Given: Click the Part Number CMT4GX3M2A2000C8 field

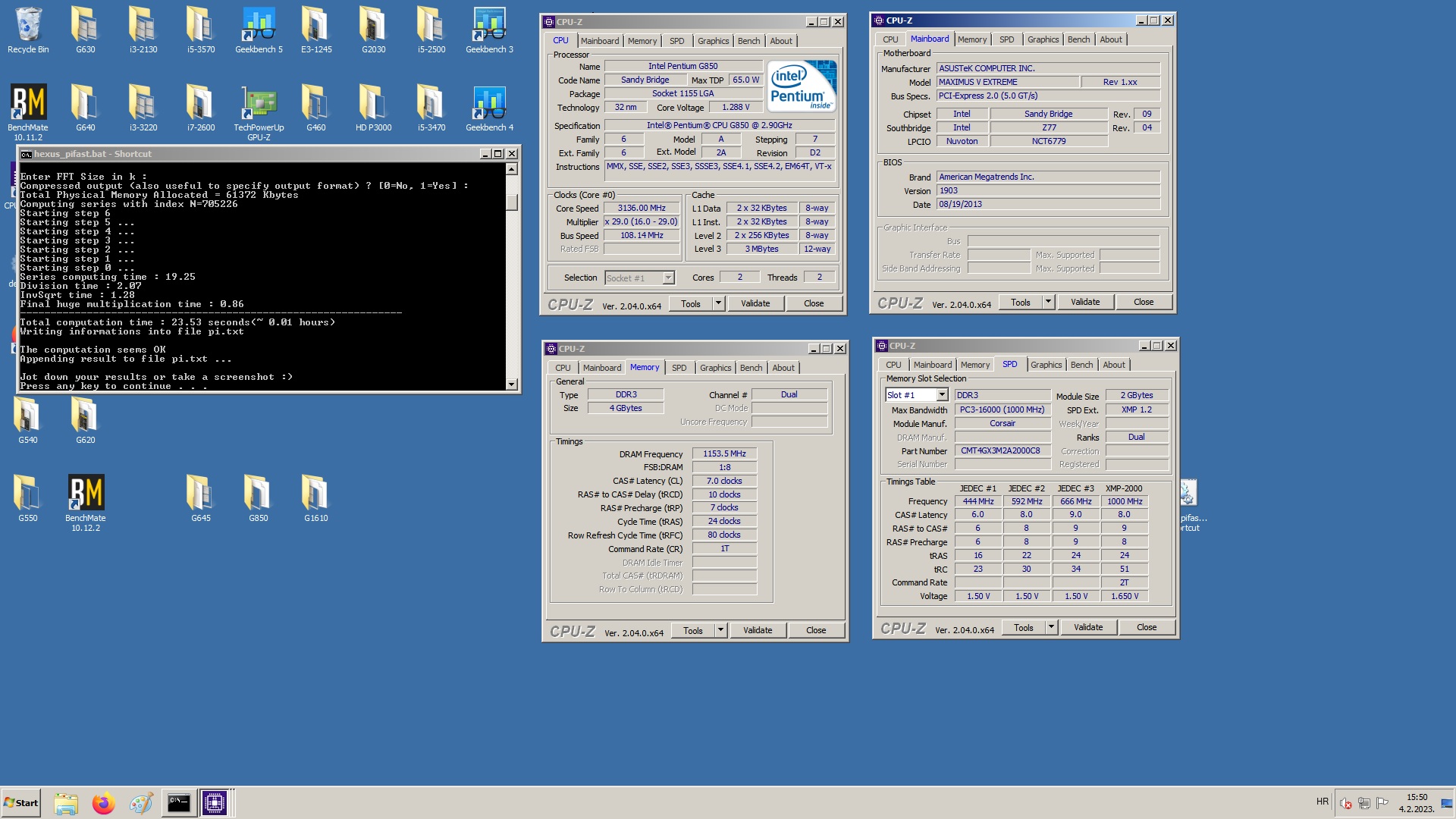Looking at the screenshot, I should tap(1003, 450).
